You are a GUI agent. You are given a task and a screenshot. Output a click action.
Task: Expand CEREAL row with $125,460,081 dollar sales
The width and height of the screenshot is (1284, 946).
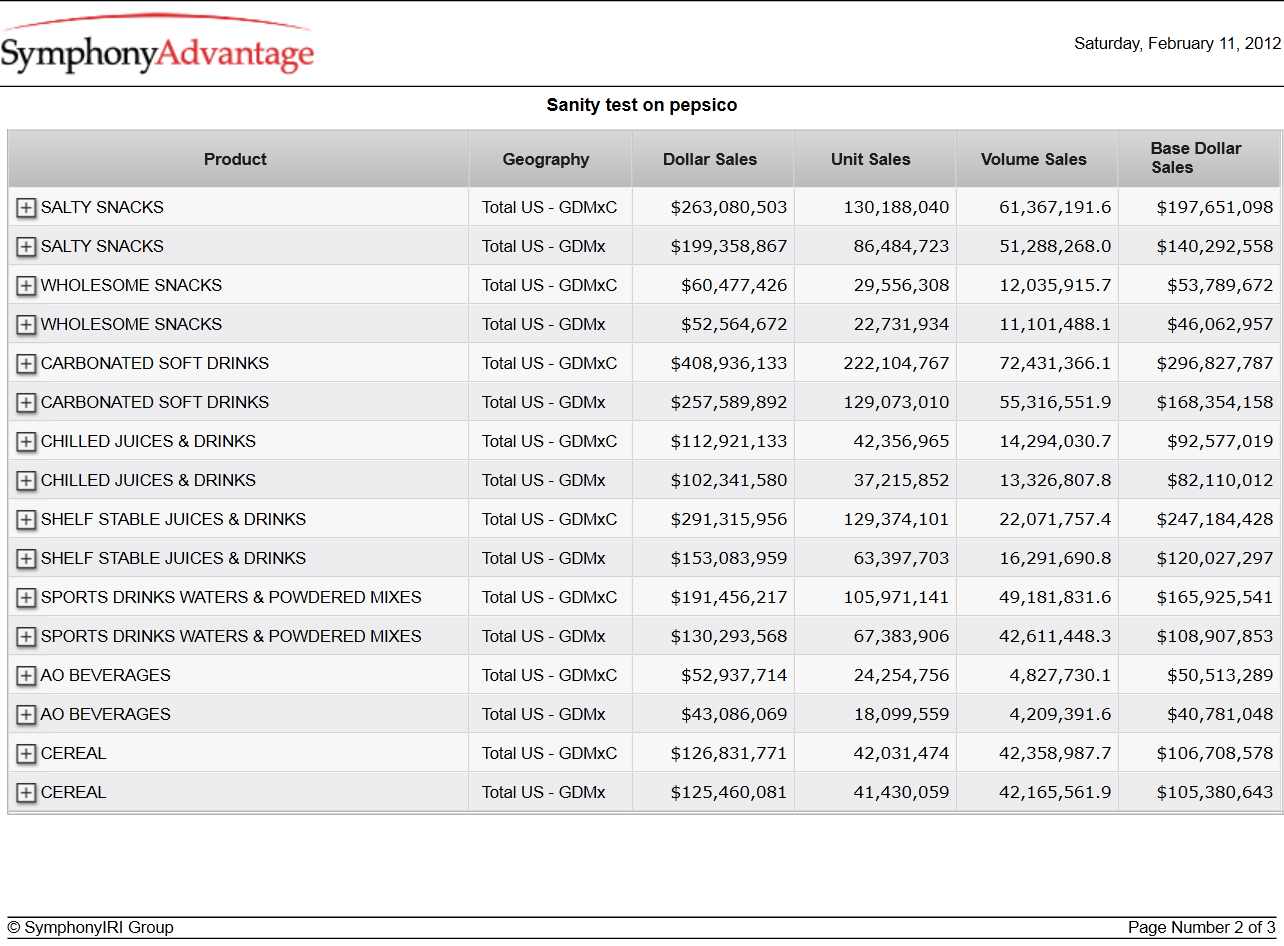coord(26,793)
